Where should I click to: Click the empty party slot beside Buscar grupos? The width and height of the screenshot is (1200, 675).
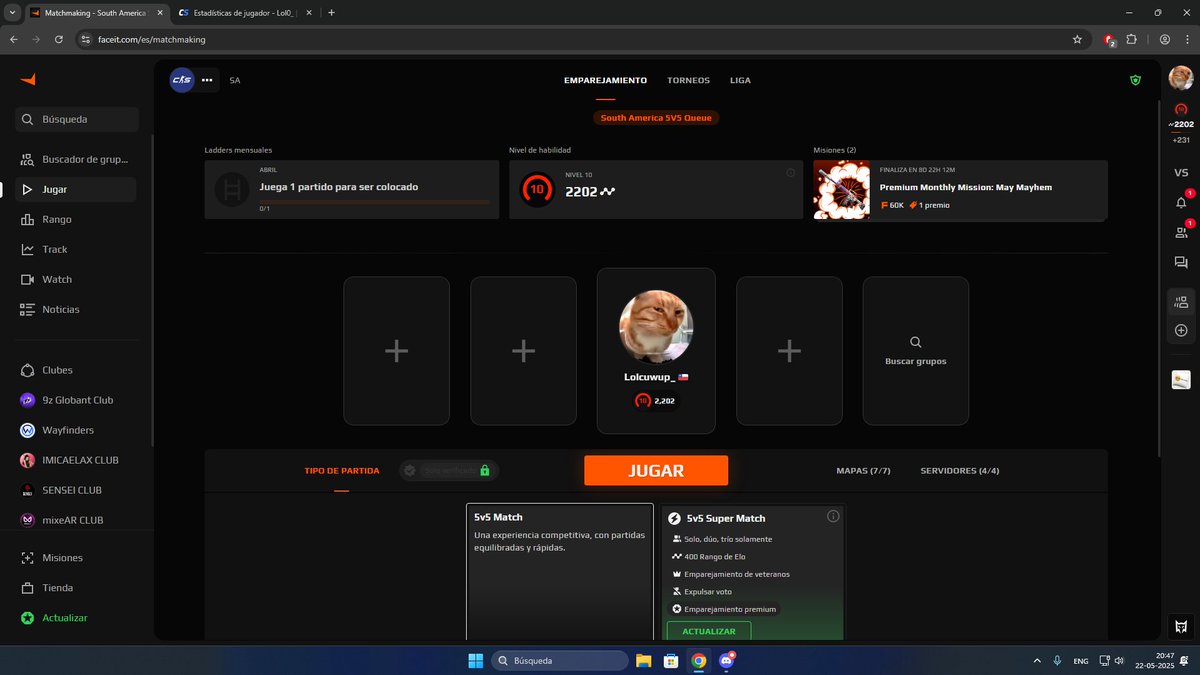pos(789,351)
